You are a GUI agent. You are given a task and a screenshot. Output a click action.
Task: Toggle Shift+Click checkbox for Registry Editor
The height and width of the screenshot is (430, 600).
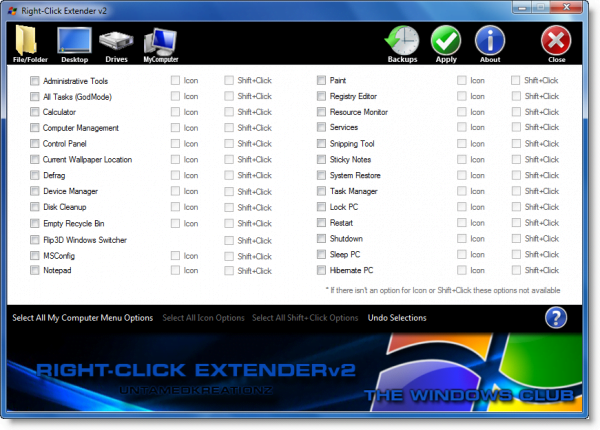tap(516, 96)
